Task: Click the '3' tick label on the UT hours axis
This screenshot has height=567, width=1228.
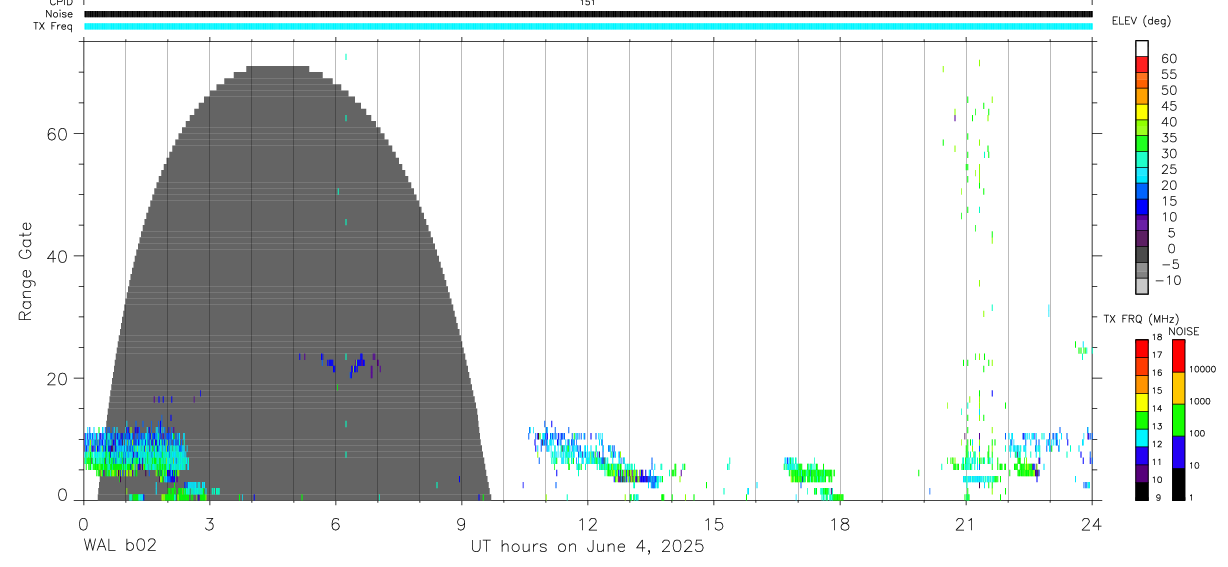Action: tap(209, 524)
